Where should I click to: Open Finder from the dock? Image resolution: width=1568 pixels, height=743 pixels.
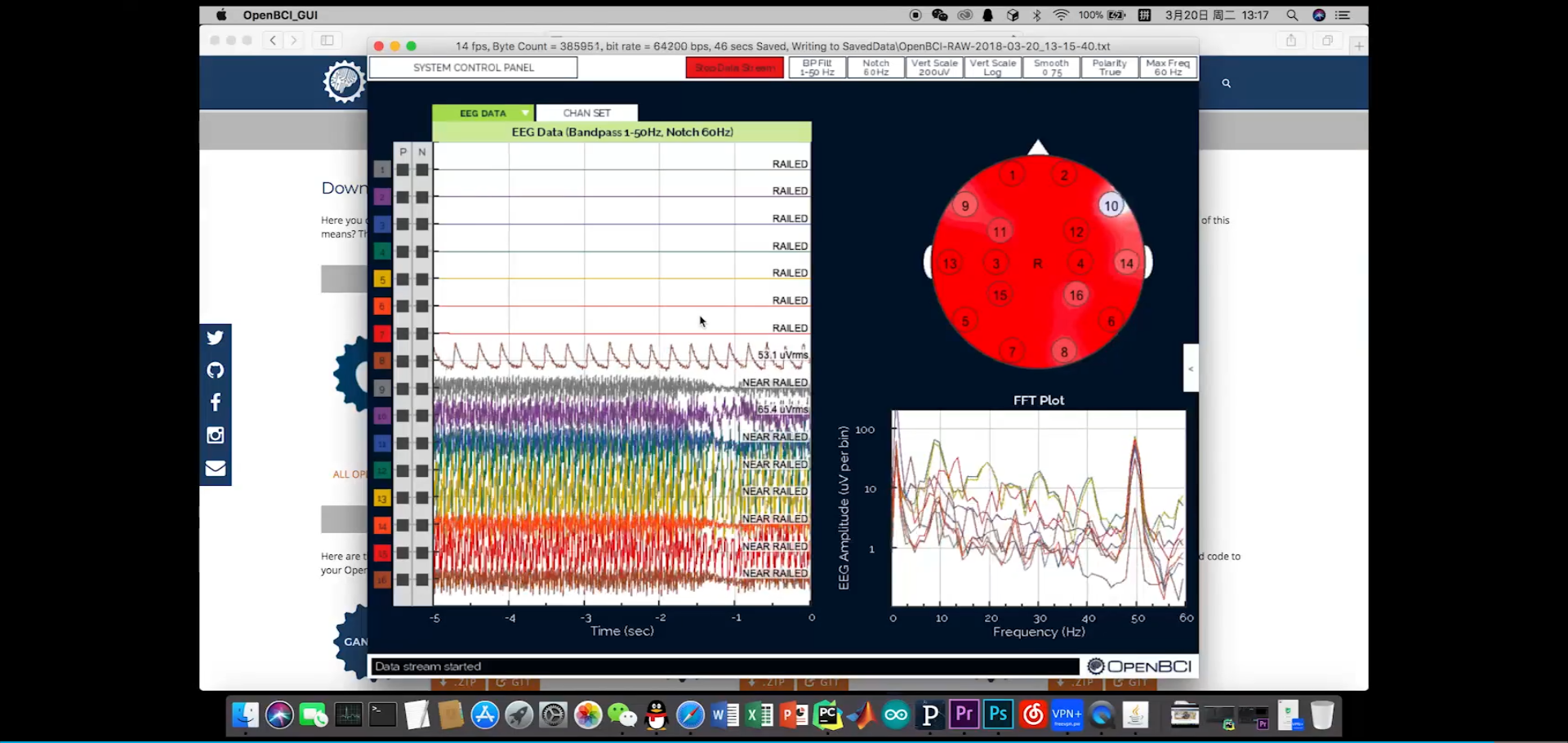(x=245, y=715)
